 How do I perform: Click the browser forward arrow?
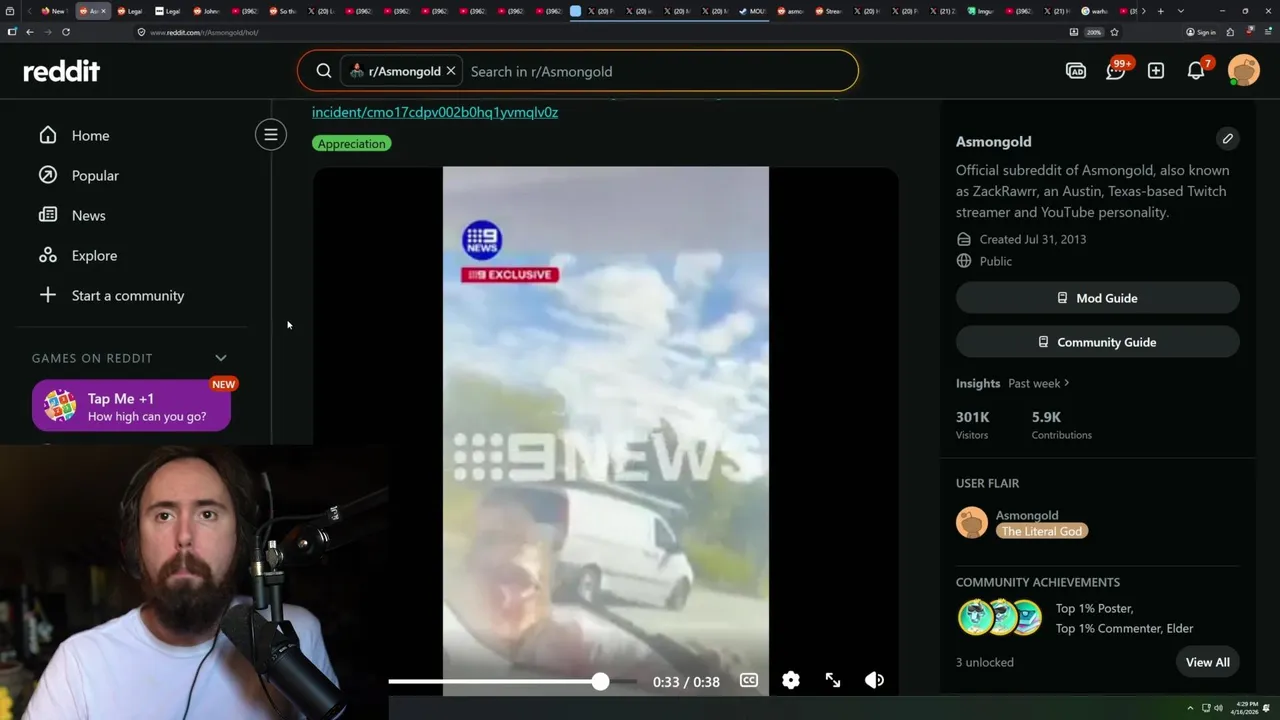[x=47, y=32]
